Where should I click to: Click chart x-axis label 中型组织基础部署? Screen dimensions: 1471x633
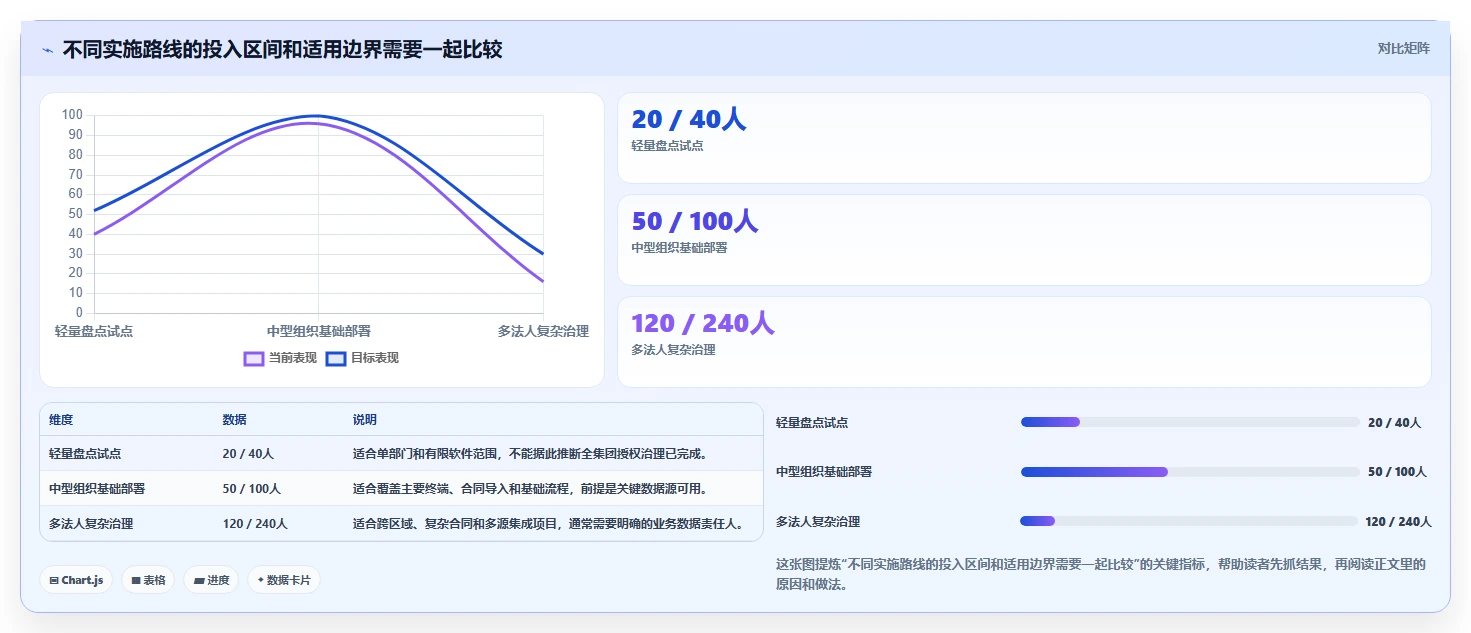(x=318, y=331)
